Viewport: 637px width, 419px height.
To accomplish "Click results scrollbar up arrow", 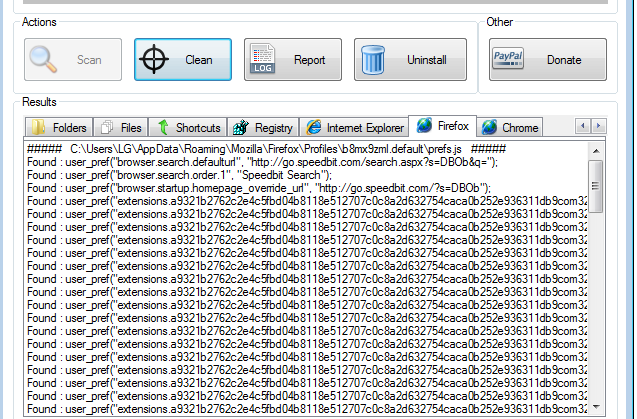I will click(596, 151).
